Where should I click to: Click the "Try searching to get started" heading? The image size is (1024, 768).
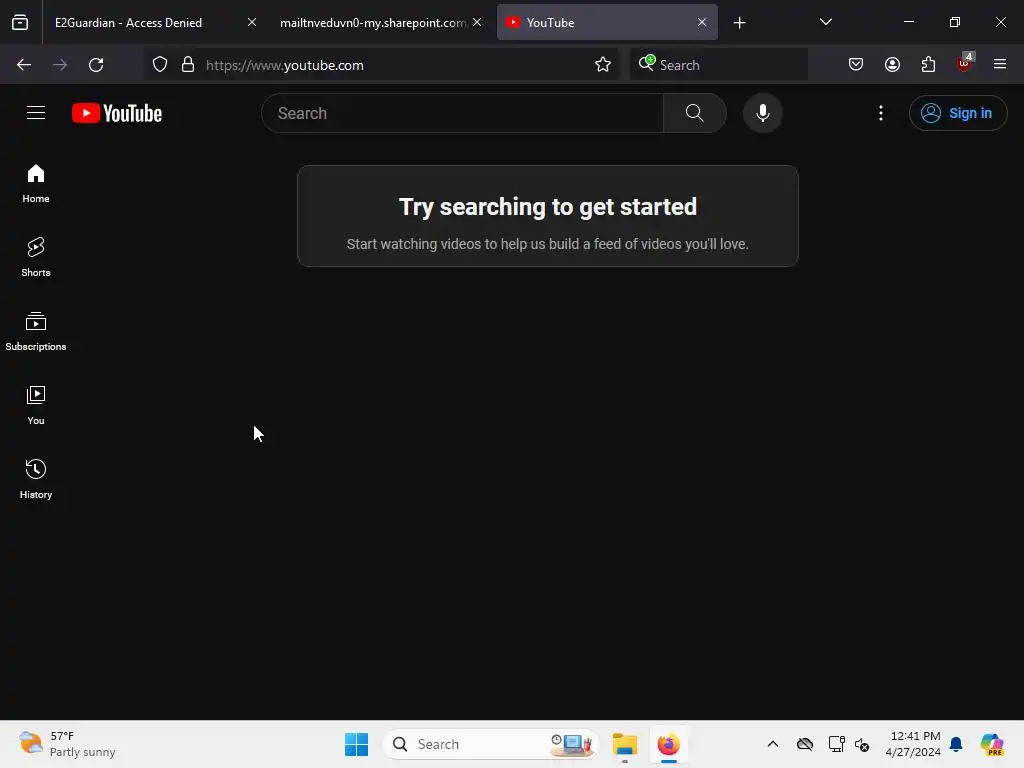coord(548,207)
